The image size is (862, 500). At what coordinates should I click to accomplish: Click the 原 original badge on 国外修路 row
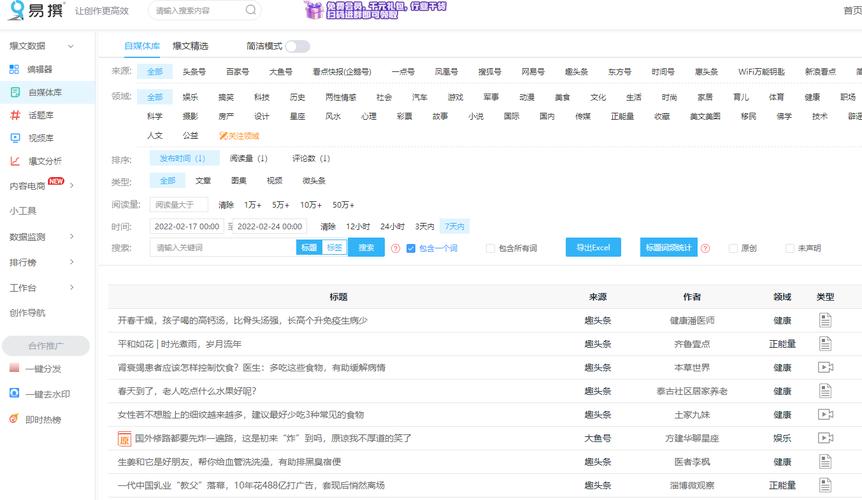pos(124,438)
